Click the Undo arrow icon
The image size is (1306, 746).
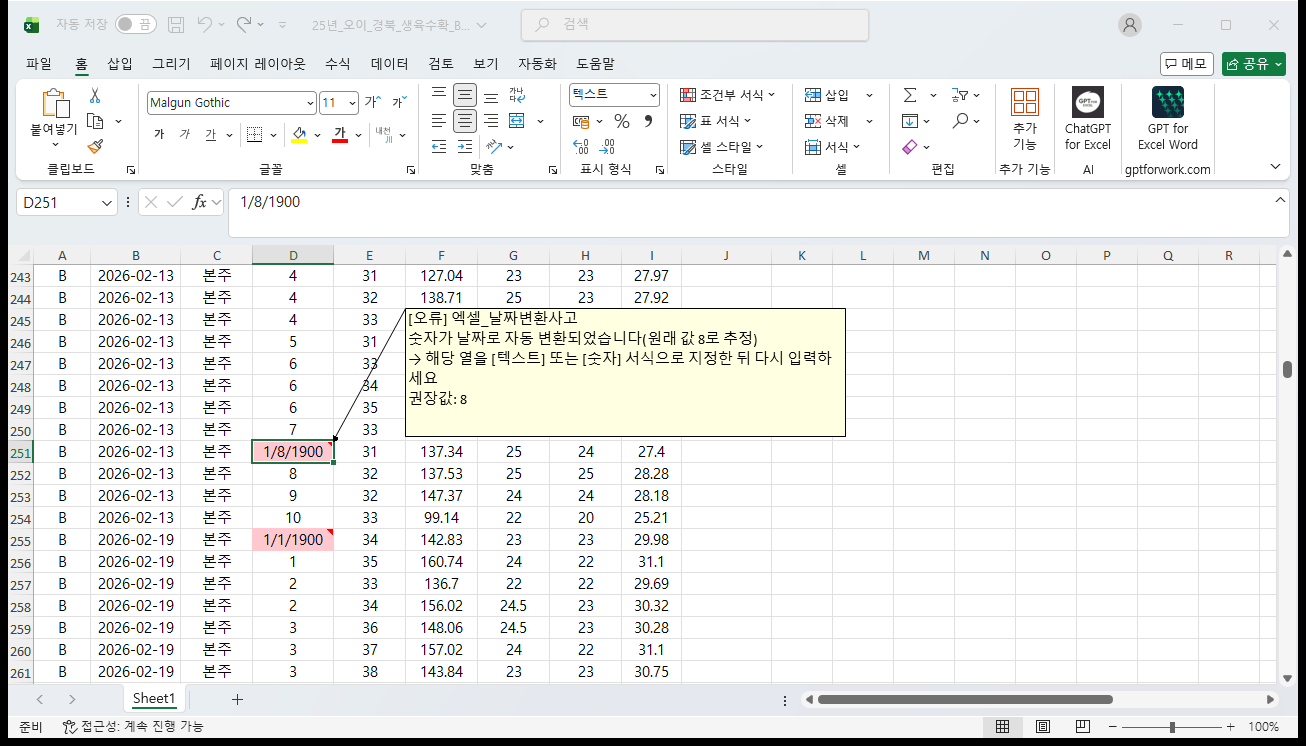pyautogui.click(x=205, y=24)
